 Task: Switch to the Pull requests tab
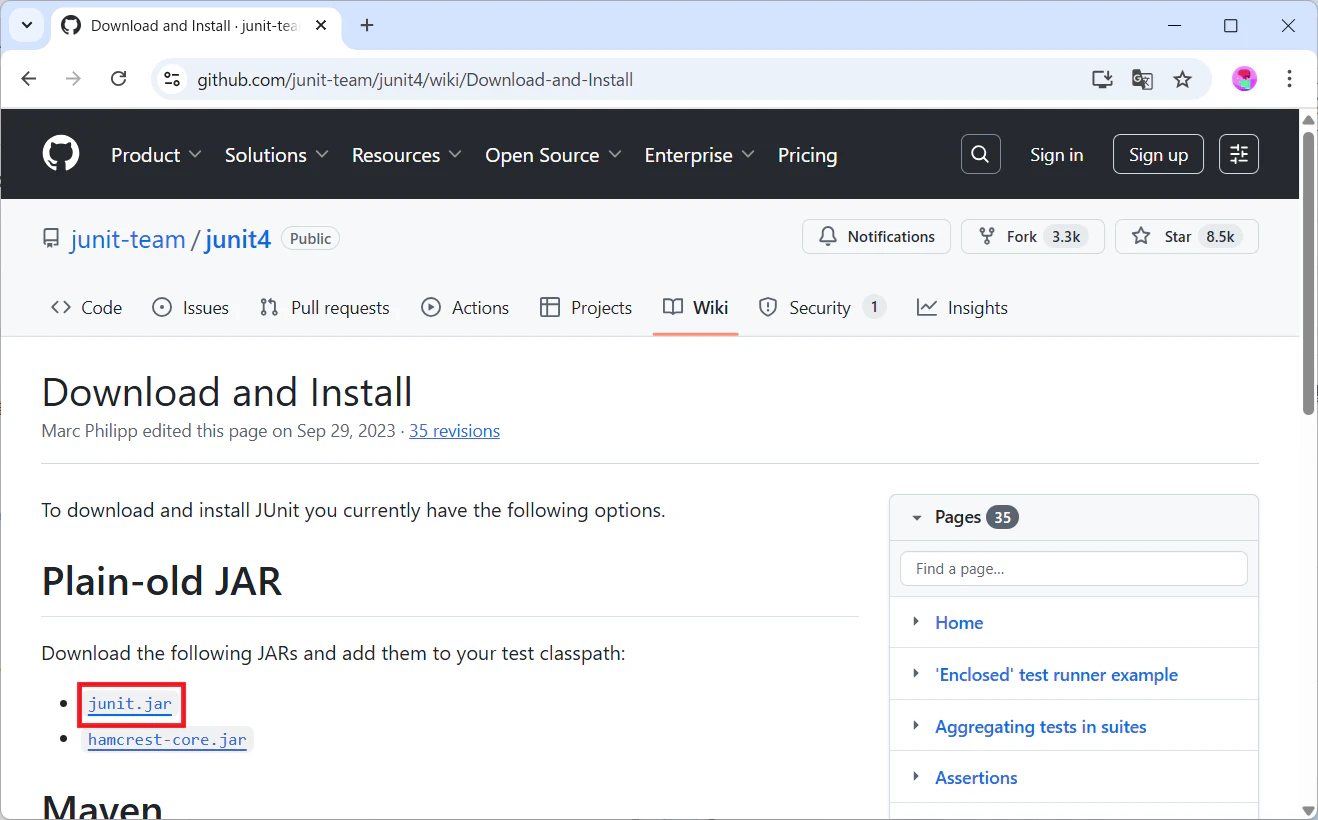pyautogui.click(x=324, y=308)
